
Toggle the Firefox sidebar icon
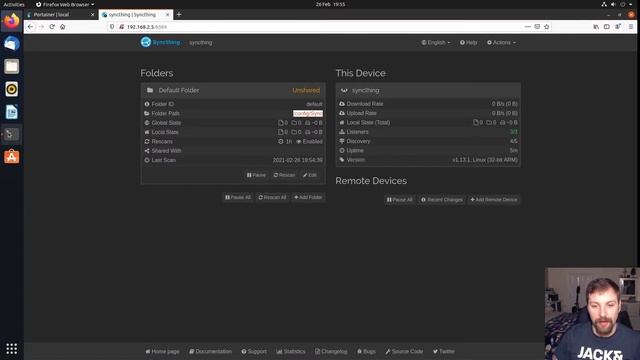(x=607, y=27)
